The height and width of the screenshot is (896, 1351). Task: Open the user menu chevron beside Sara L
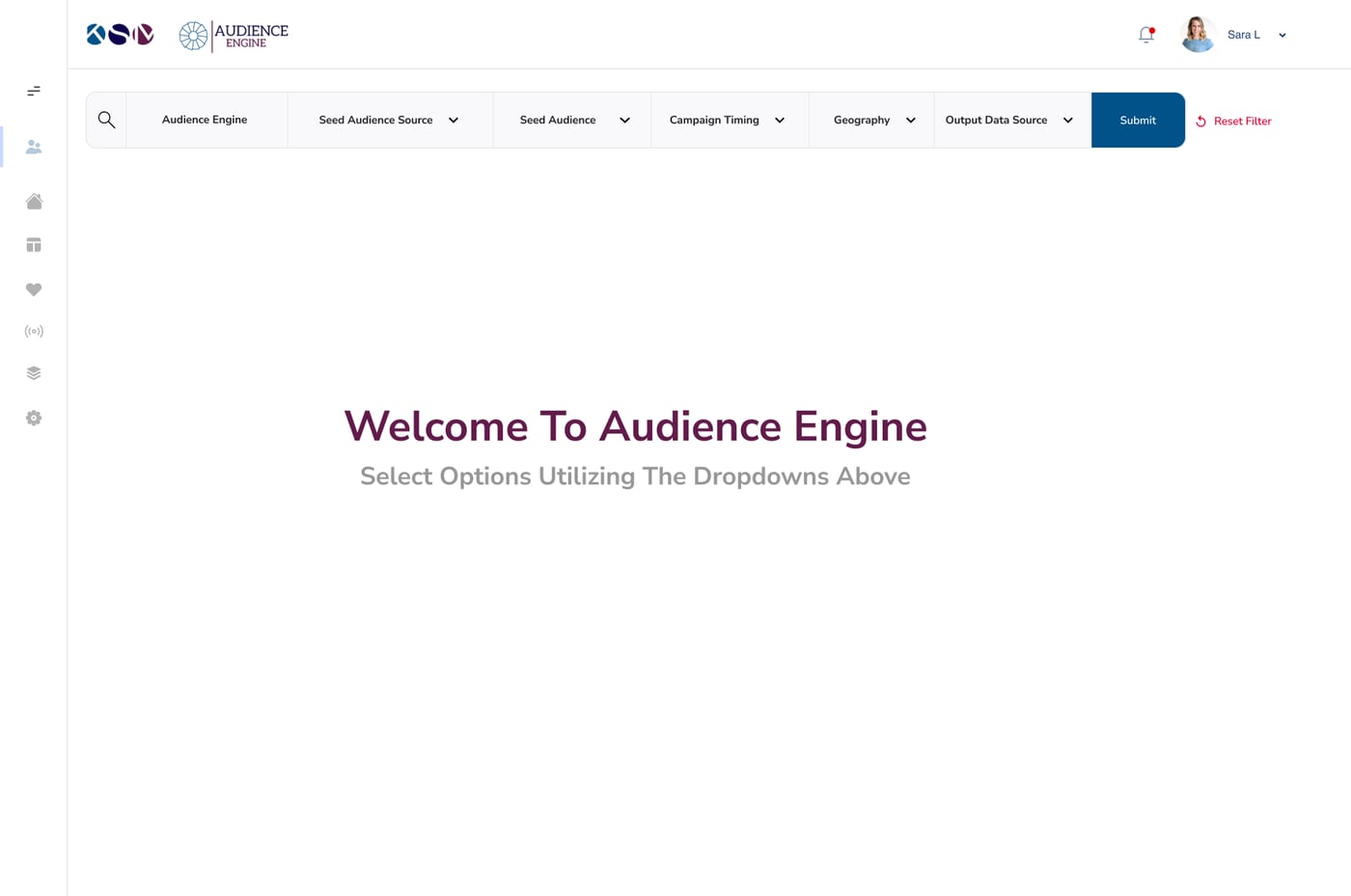1282,36
